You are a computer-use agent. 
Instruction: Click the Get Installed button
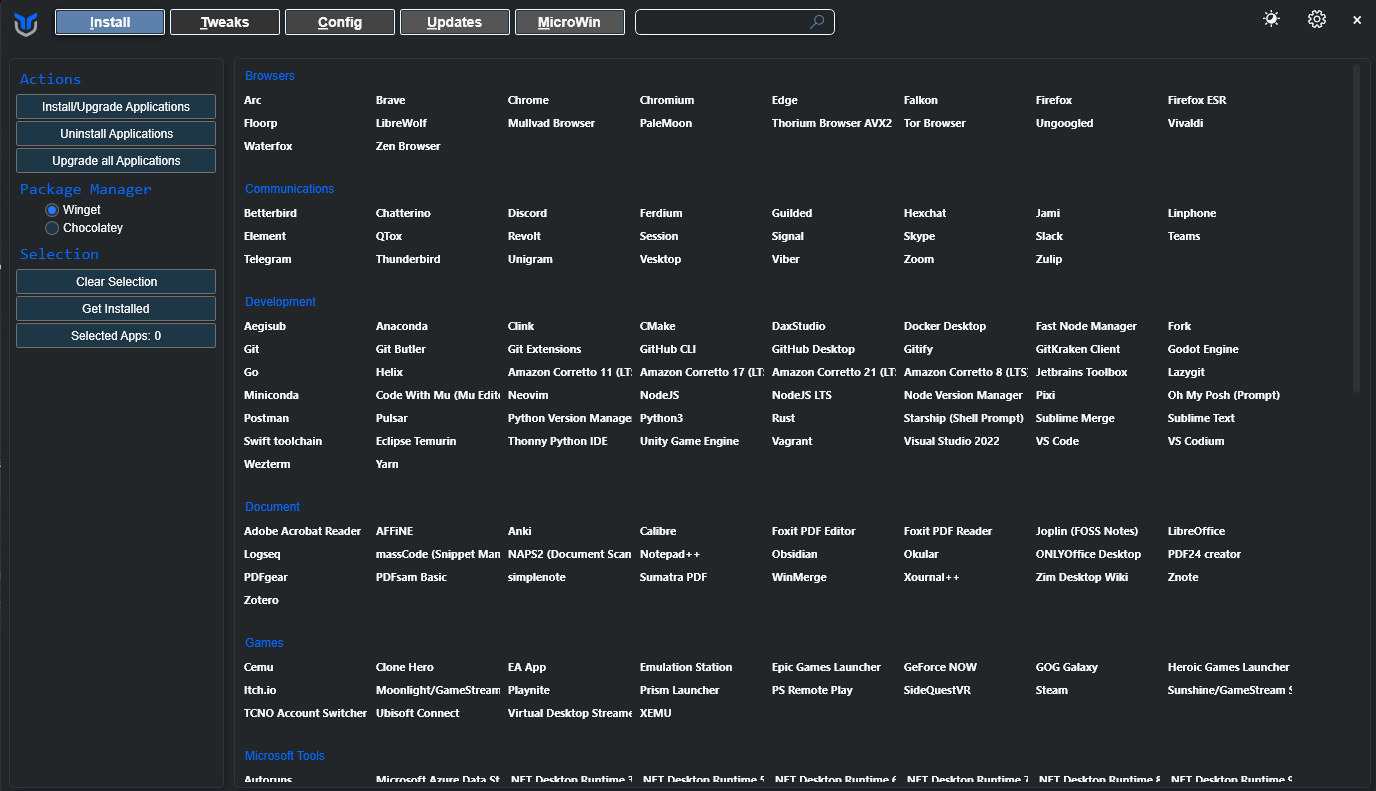[116, 309]
